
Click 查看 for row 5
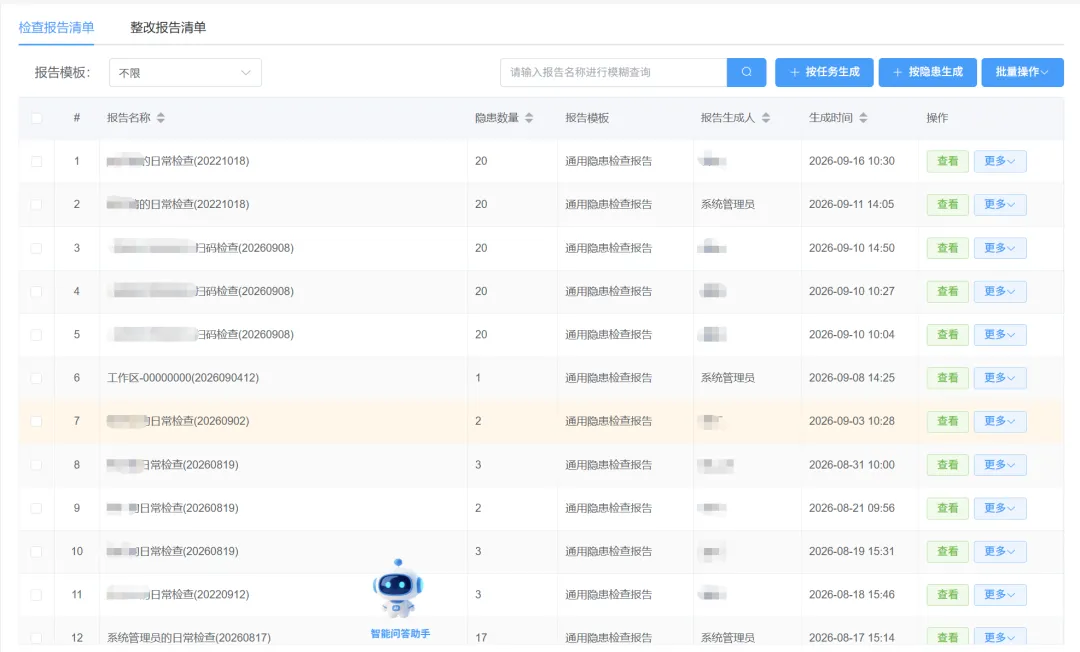point(948,335)
